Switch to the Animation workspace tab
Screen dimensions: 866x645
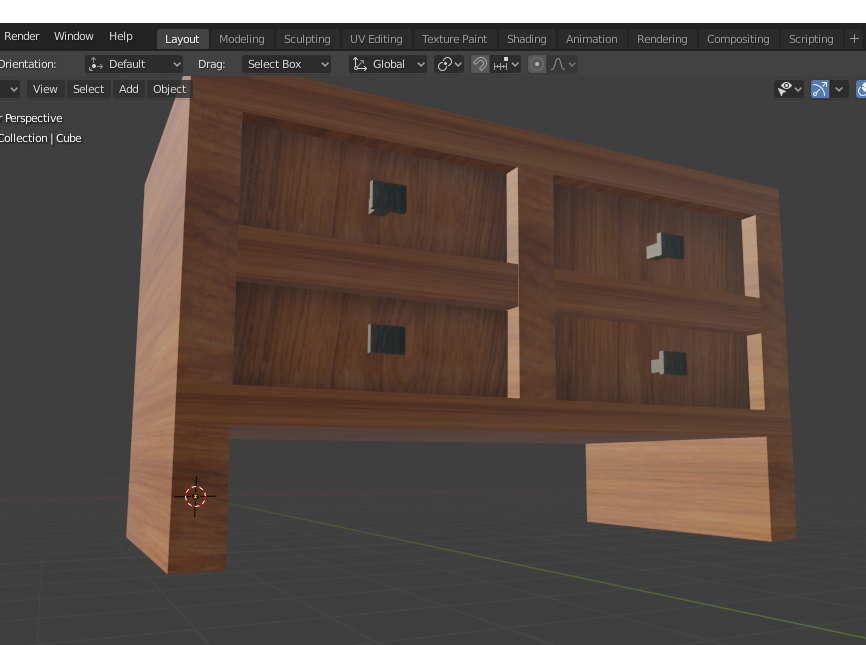click(x=592, y=39)
